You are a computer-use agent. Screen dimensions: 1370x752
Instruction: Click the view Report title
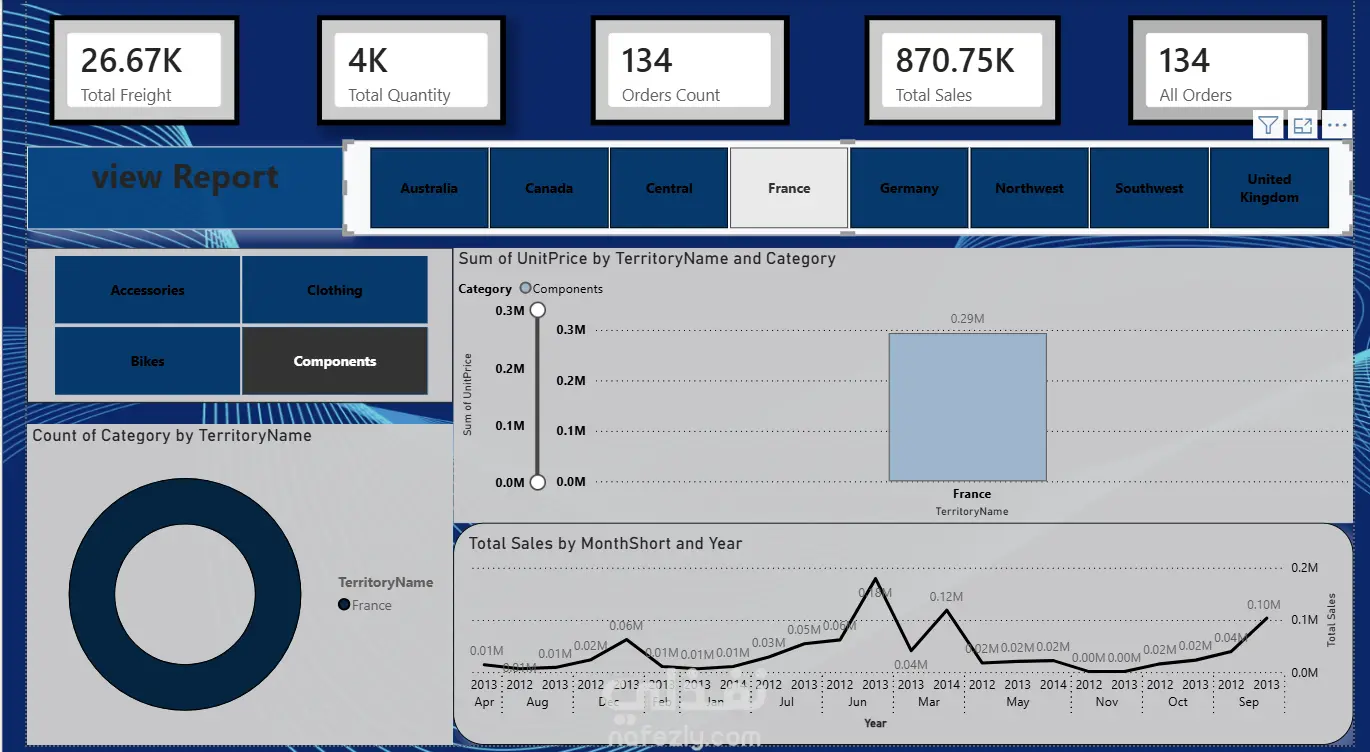tap(185, 177)
